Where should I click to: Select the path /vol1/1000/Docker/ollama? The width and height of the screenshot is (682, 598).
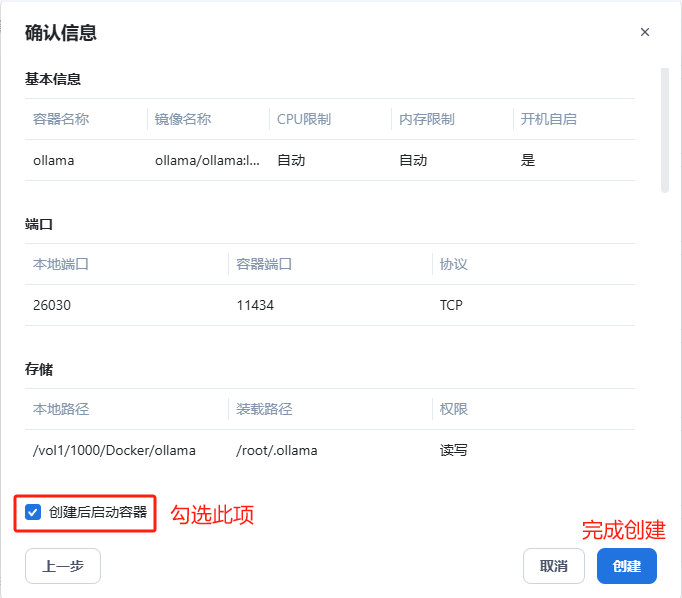pos(114,450)
